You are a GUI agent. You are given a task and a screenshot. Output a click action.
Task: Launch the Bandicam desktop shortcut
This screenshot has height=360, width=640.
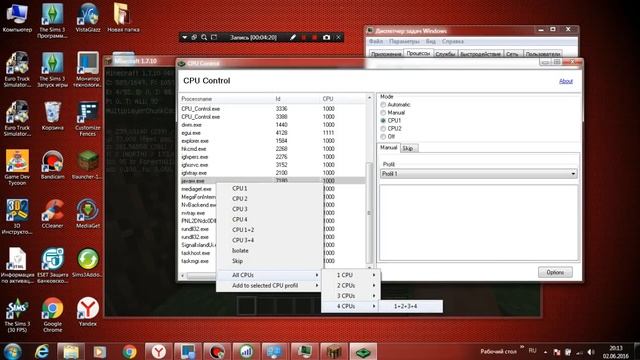click(52, 165)
